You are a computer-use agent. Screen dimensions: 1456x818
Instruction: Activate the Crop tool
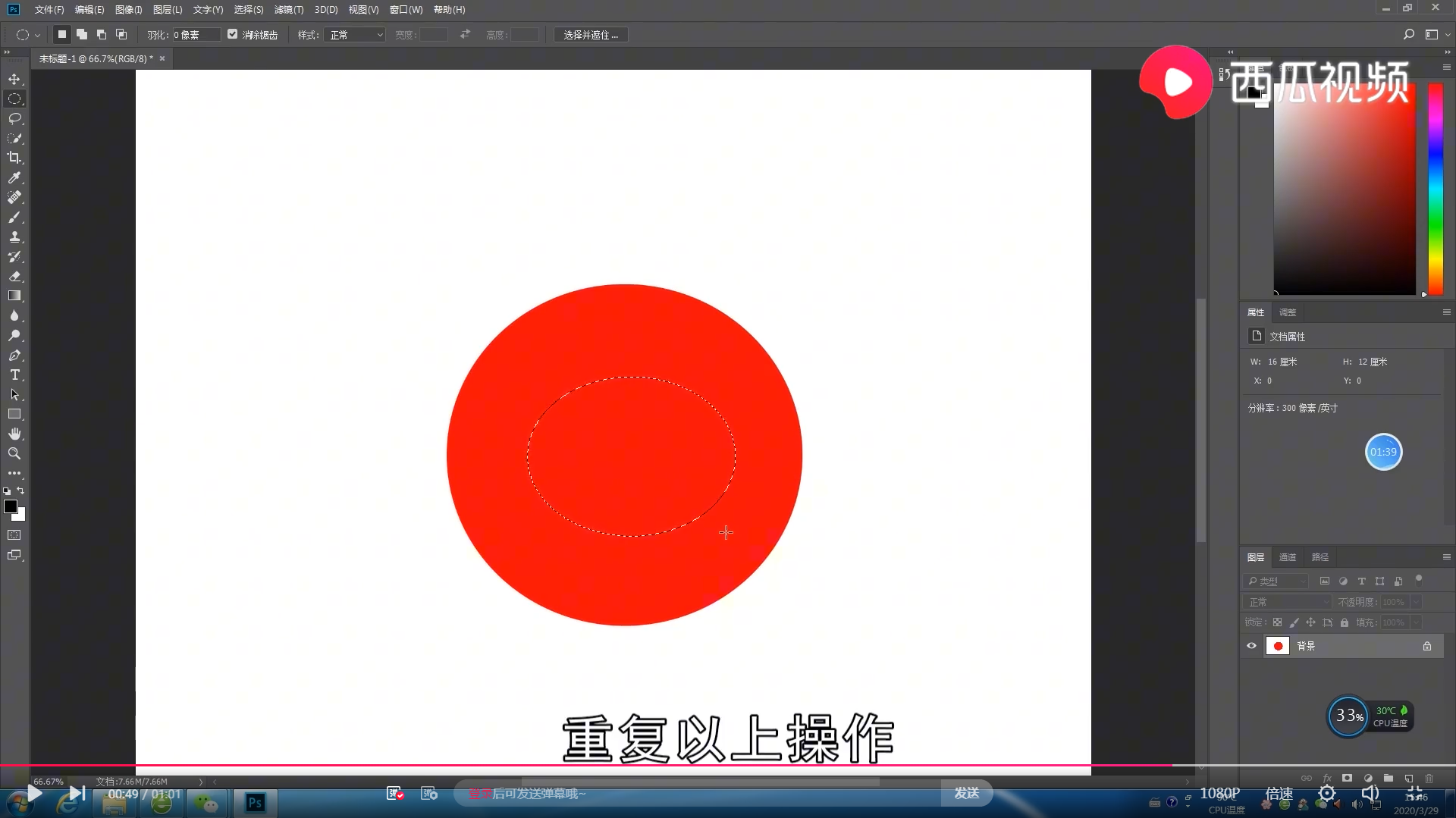(x=15, y=158)
